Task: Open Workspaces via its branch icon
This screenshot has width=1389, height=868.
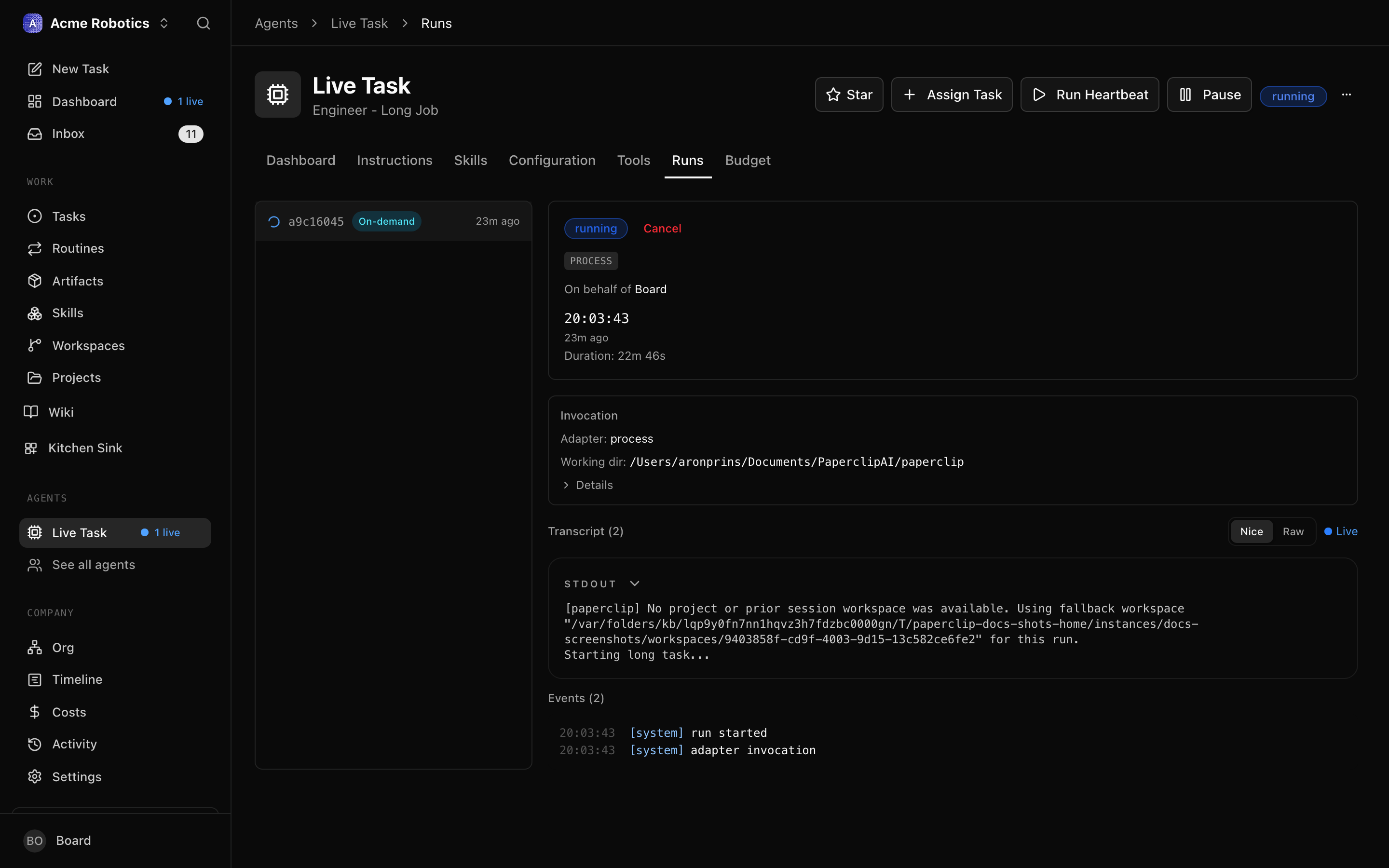Action: [x=34, y=345]
